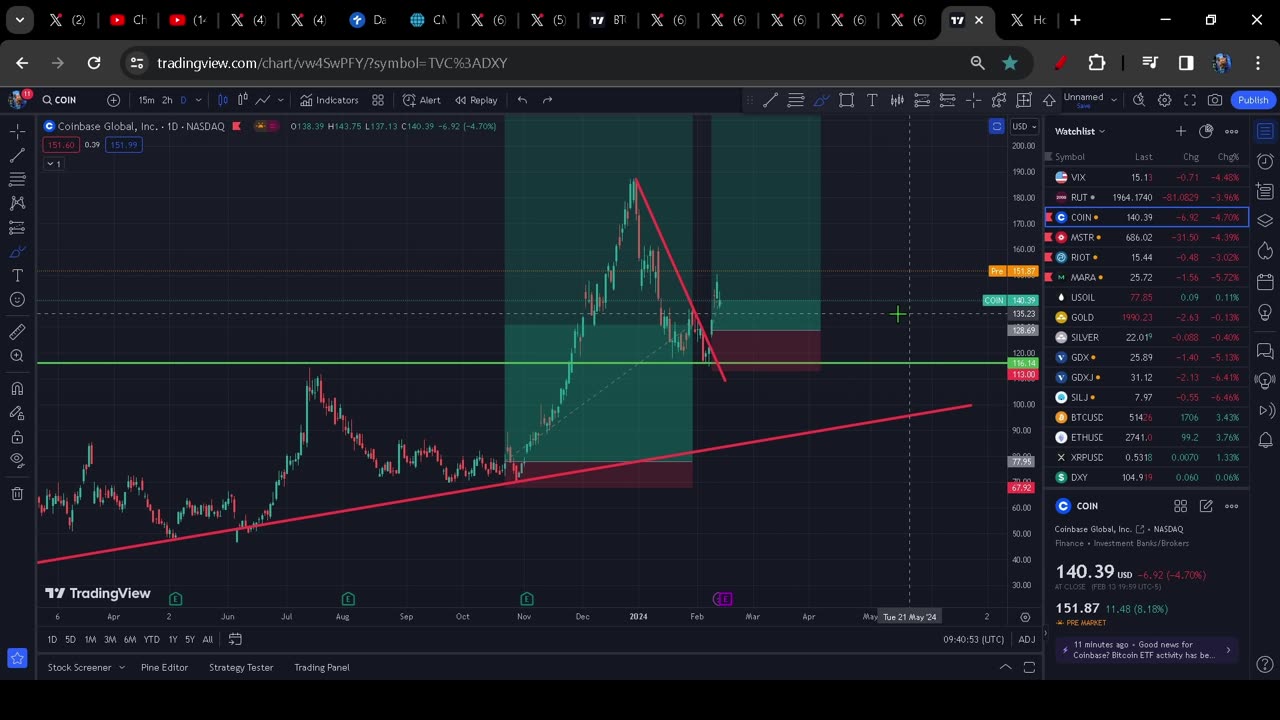Image resolution: width=1280 pixels, height=720 pixels.
Task: Select the 2h timeframe
Action: tap(167, 100)
